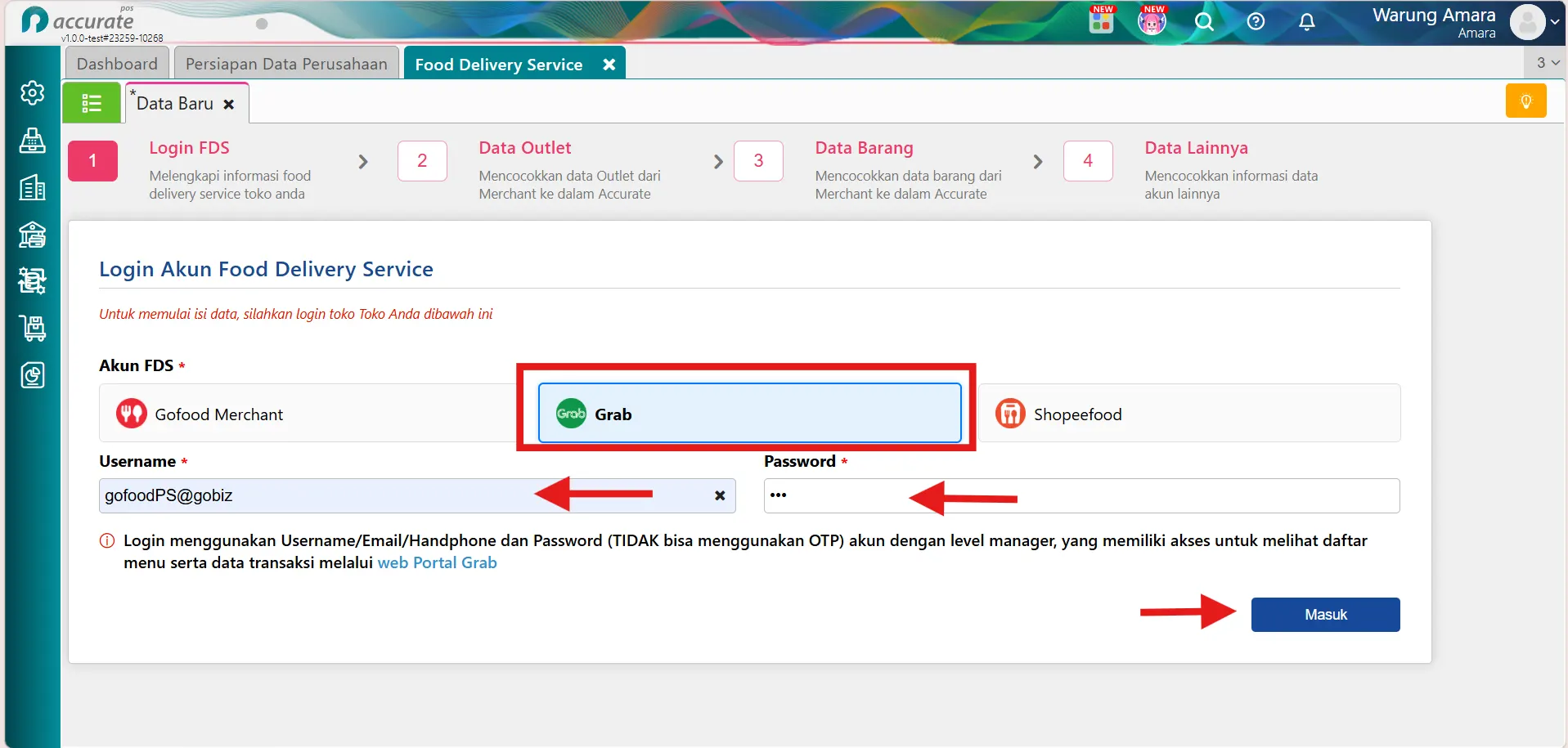Select Grab account option
The image size is (1568, 748).
749,414
